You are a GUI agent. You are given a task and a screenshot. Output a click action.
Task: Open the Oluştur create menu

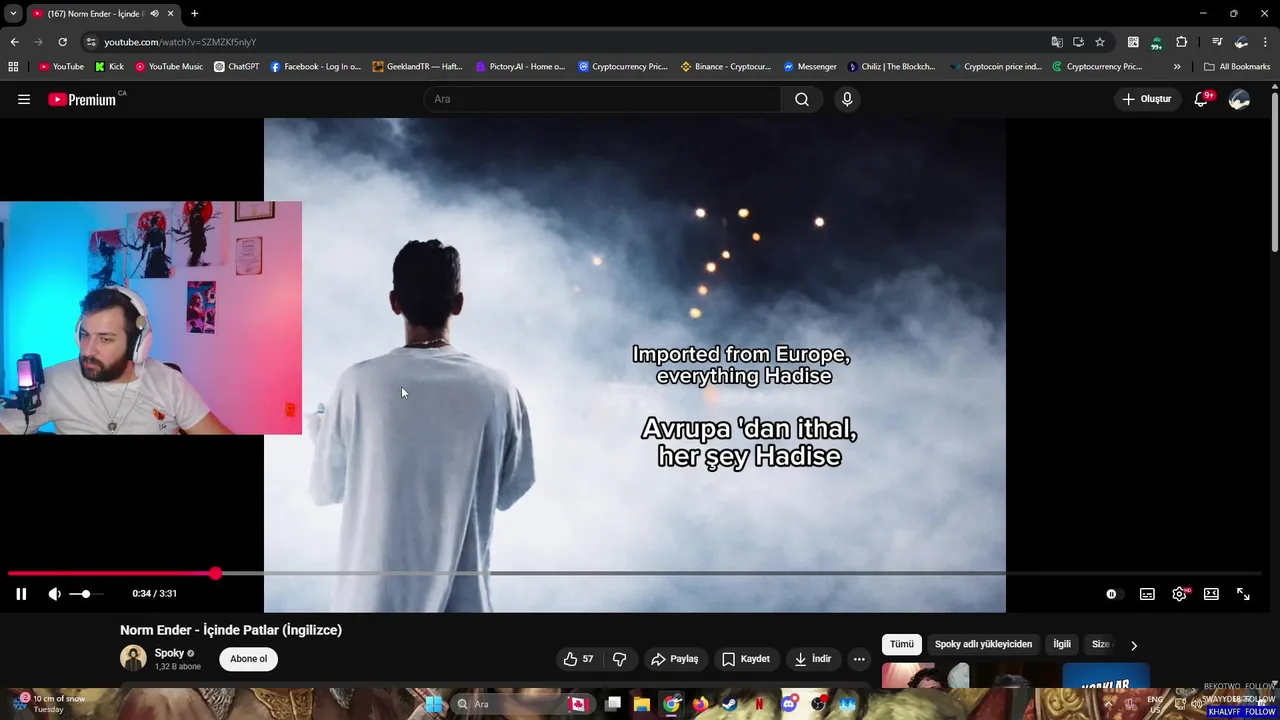click(1146, 99)
